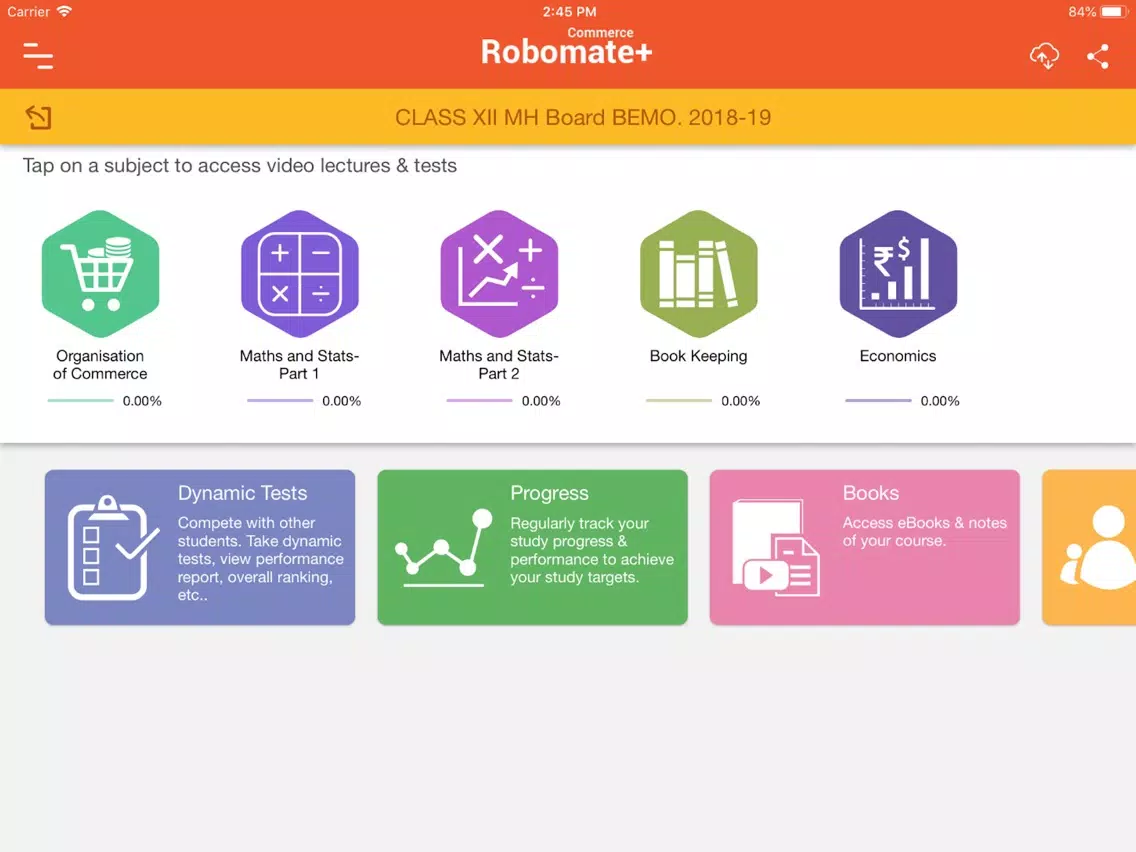Open the hamburger menu icon
This screenshot has width=1136, height=852.
(38, 56)
